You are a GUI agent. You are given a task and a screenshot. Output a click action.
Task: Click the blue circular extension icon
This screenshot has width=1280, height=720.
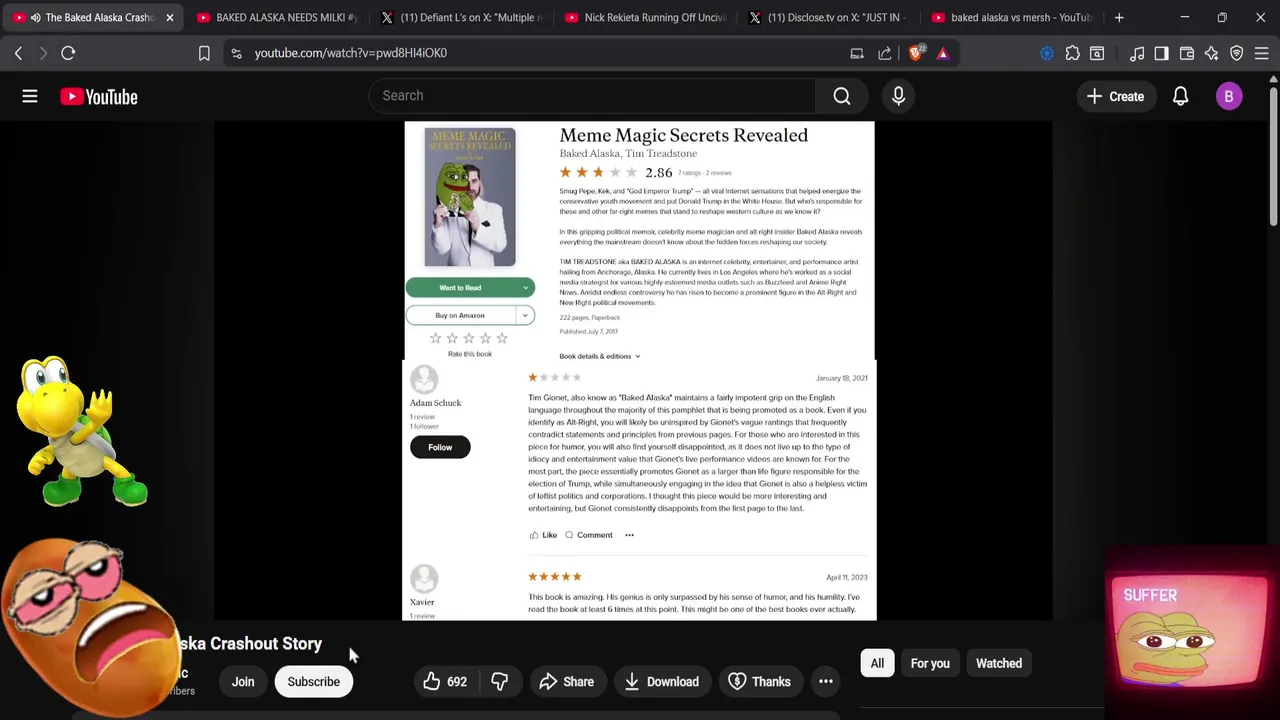pyautogui.click(x=1047, y=53)
